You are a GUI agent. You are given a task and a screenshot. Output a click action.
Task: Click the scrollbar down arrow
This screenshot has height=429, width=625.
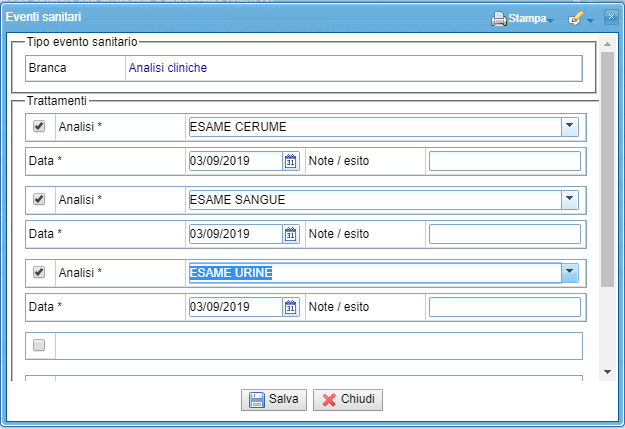[607, 372]
